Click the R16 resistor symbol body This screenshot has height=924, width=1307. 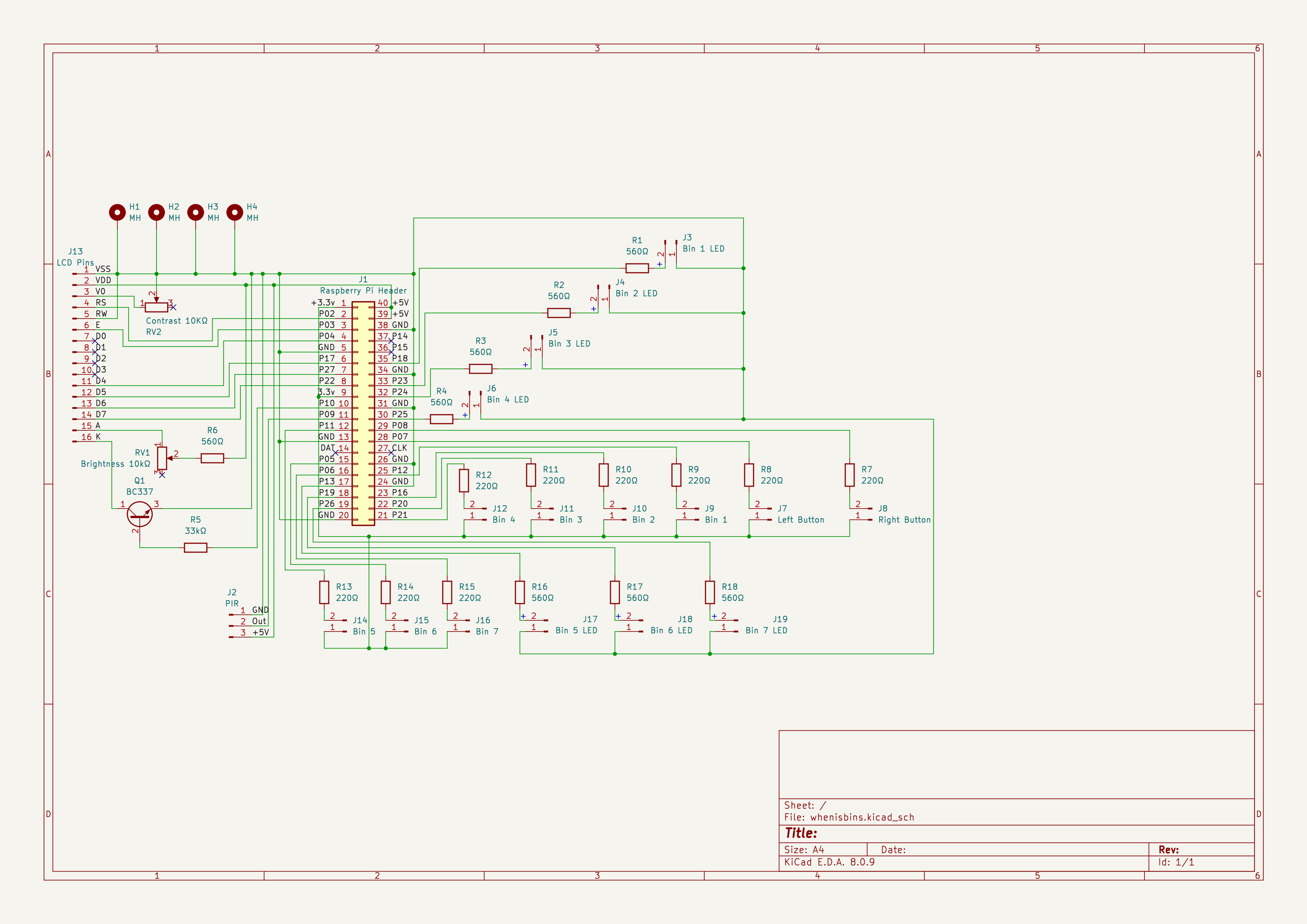[520, 592]
